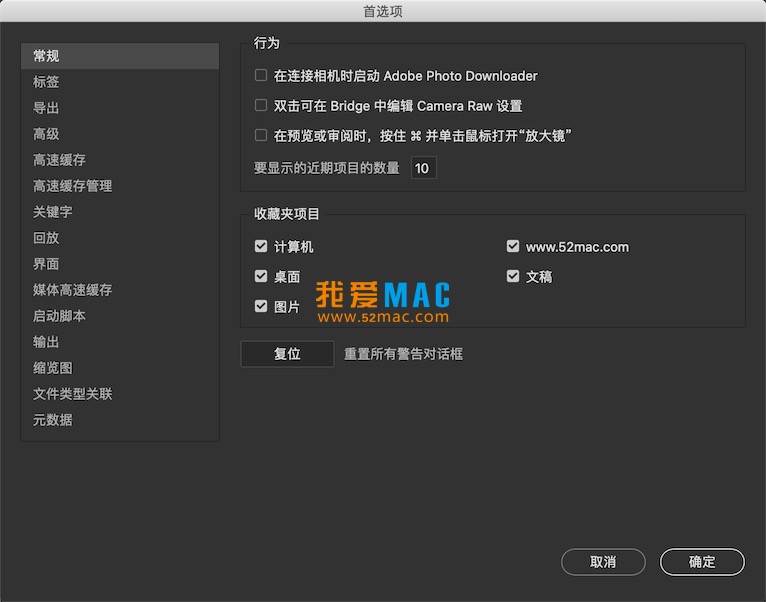The image size is (766, 602).
Task: Click the 行为 section heading
Action: pyautogui.click(x=267, y=43)
